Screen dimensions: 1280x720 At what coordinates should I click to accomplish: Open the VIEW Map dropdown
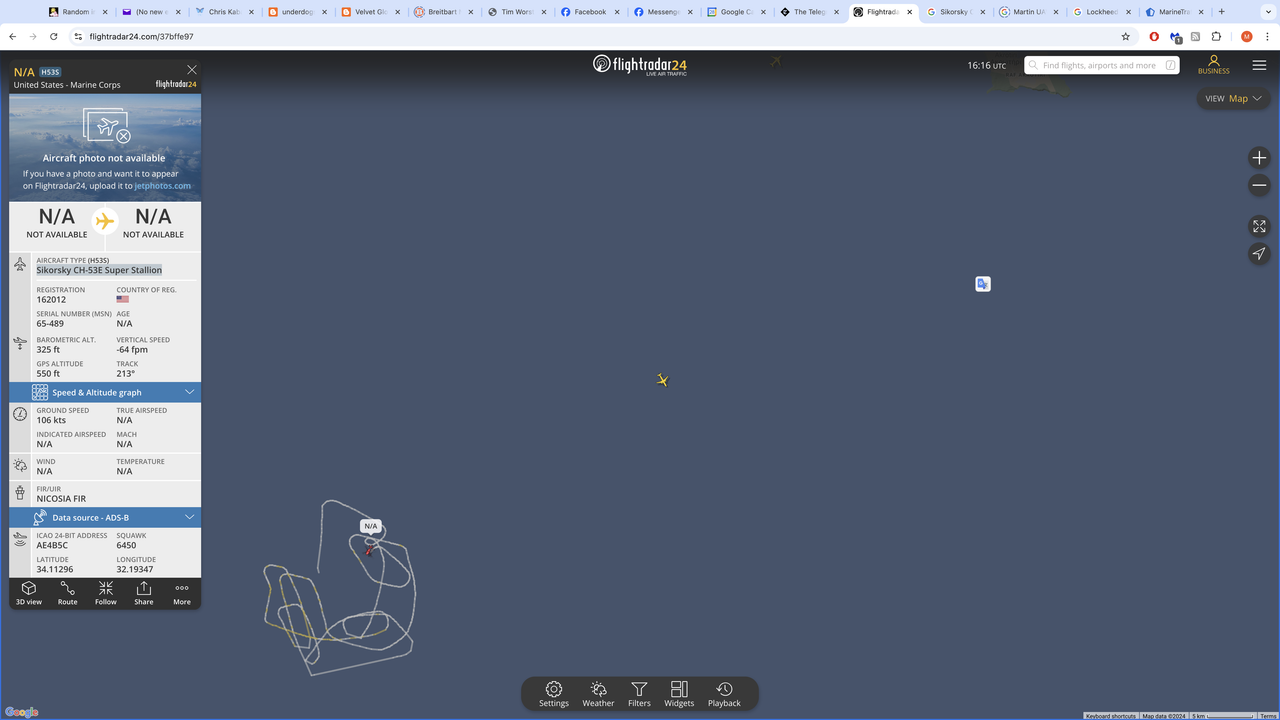tap(1233, 98)
